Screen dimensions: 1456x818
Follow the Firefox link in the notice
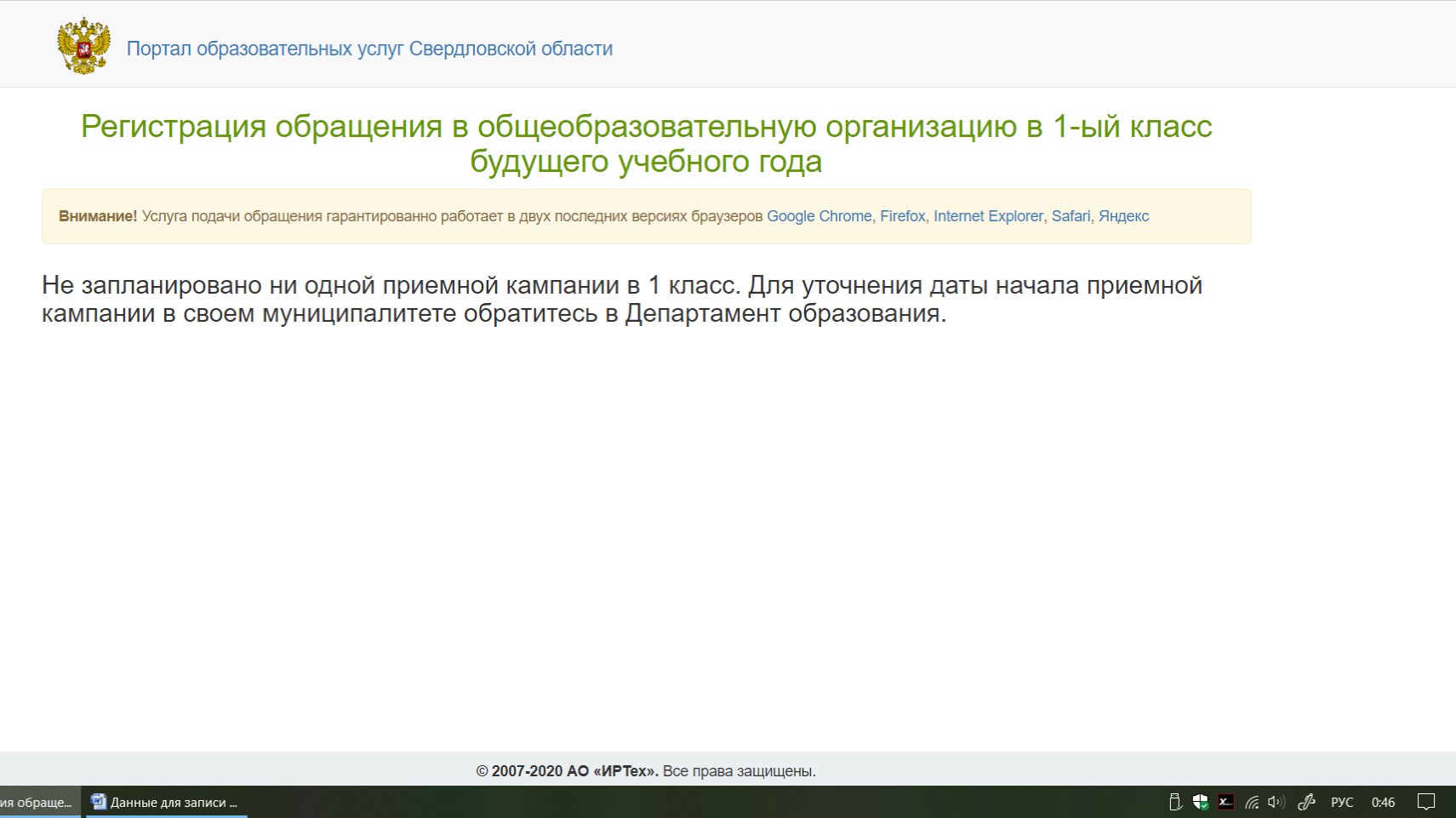coord(902,216)
